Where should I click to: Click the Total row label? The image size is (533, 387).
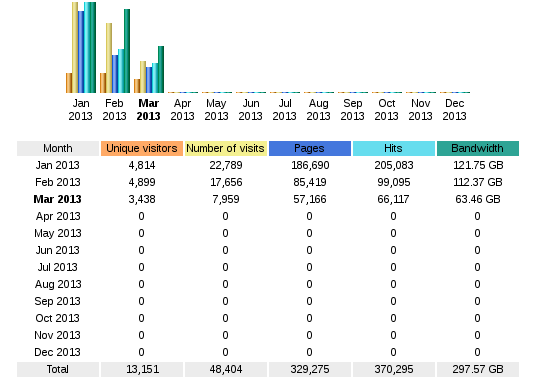[58, 369]
